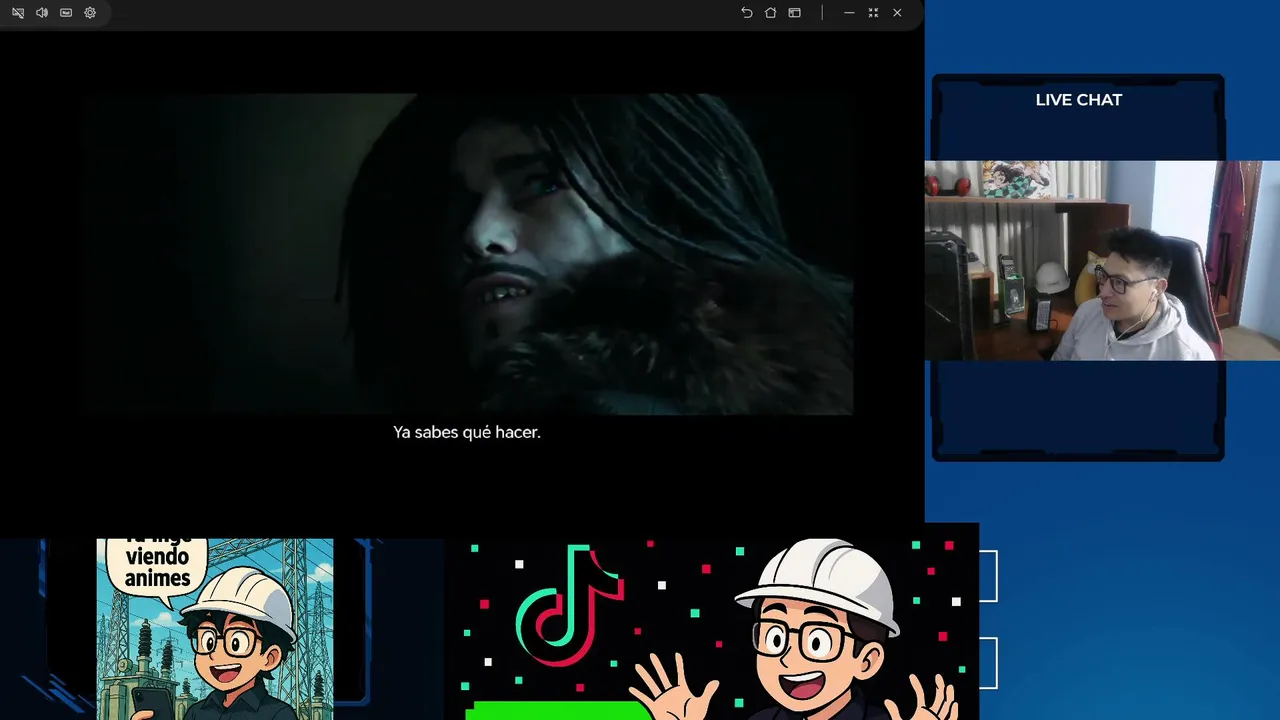This screenshot has width=1280, height=720.
Task: Exit full-screen with the collapse arrows icon
Action: 873,13
